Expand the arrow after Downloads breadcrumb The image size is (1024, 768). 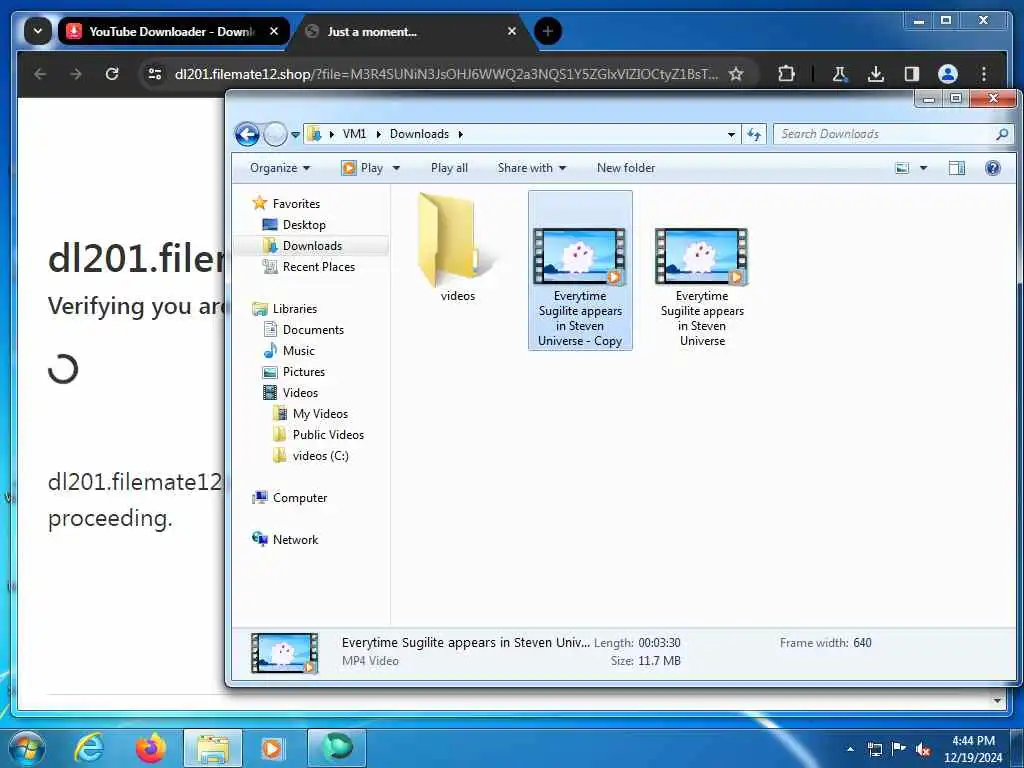click(460, 134)
